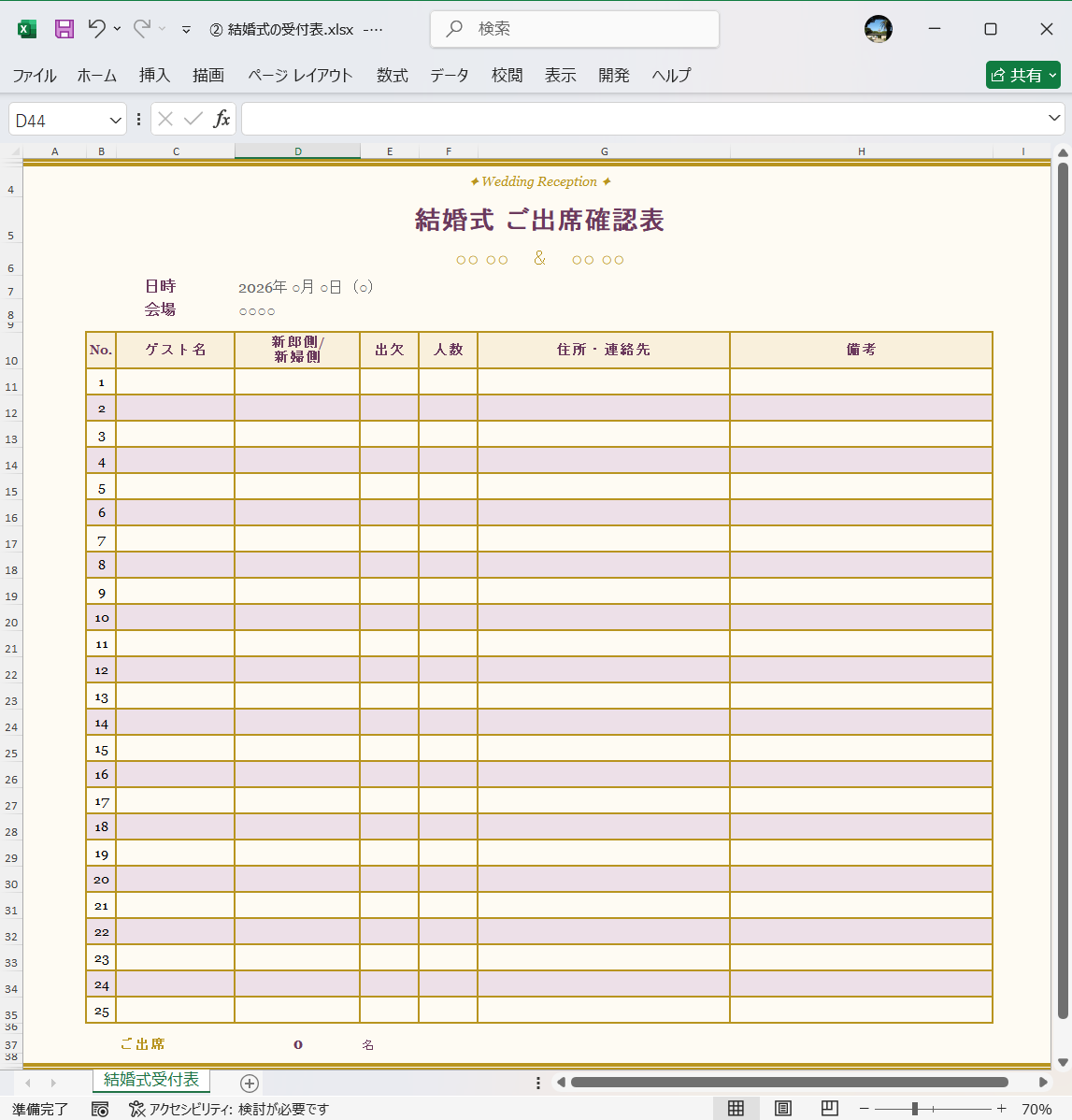Click the Excel app icon in the title bar

(26, 29)
